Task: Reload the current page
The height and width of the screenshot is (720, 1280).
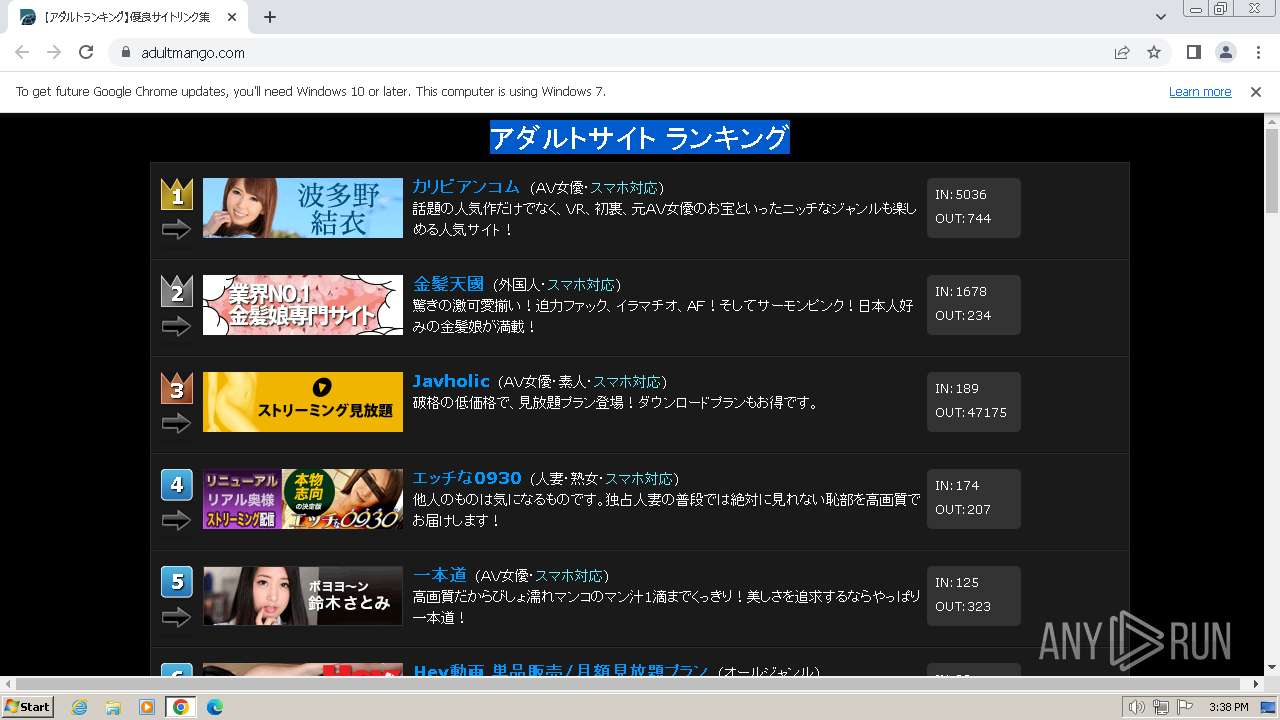Action: click(86, 52)
